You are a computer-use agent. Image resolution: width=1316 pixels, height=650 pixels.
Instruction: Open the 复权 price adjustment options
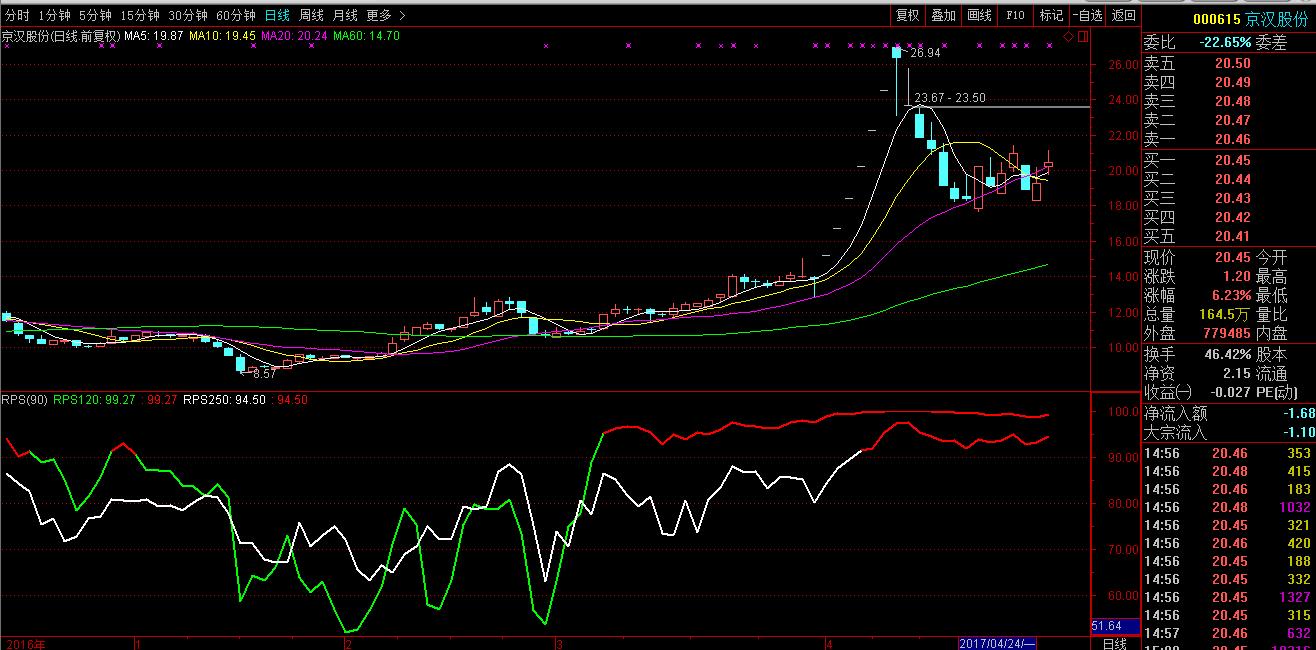point(907,15)
